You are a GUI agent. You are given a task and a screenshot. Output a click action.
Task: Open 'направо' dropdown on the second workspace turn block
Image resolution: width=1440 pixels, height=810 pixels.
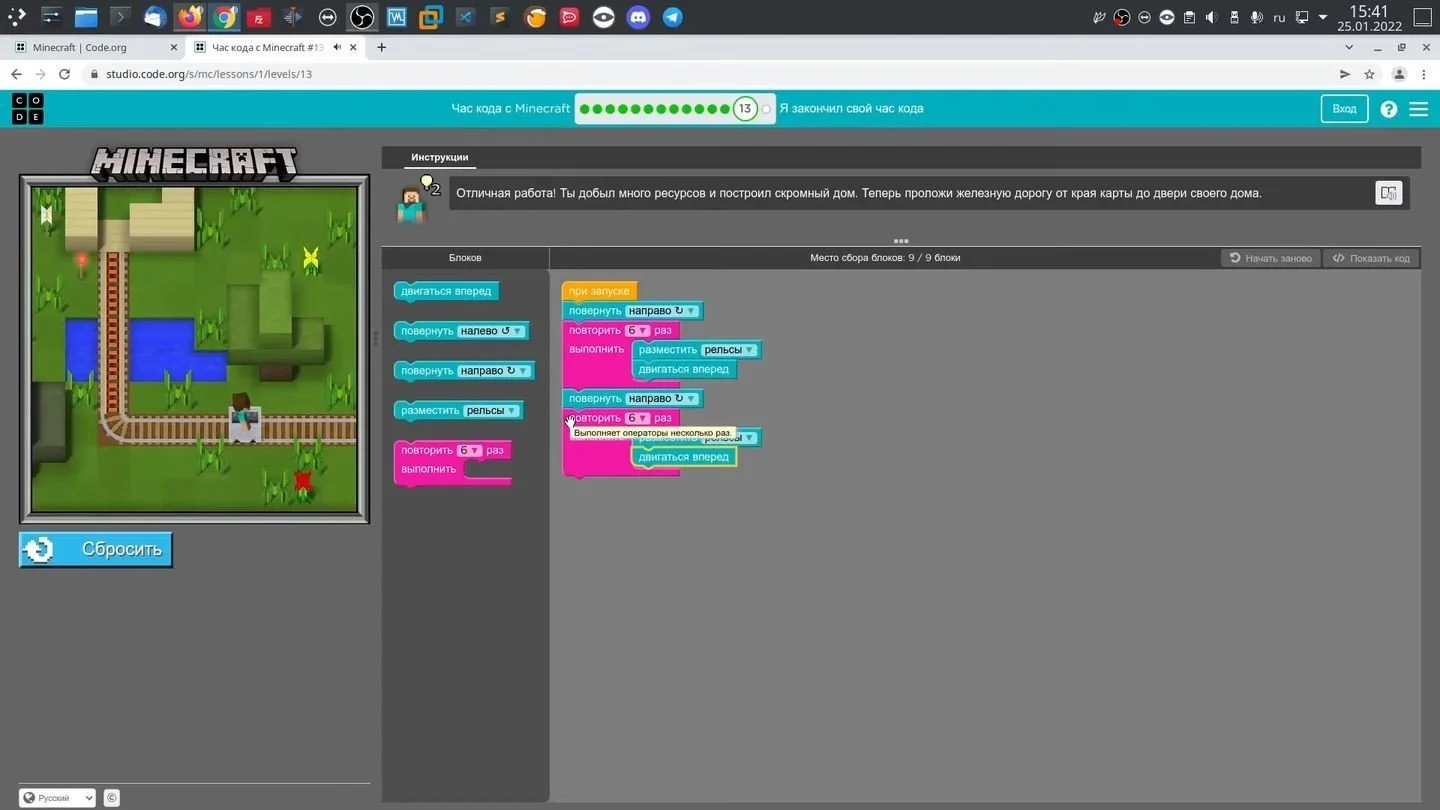[x=662, y=399]
